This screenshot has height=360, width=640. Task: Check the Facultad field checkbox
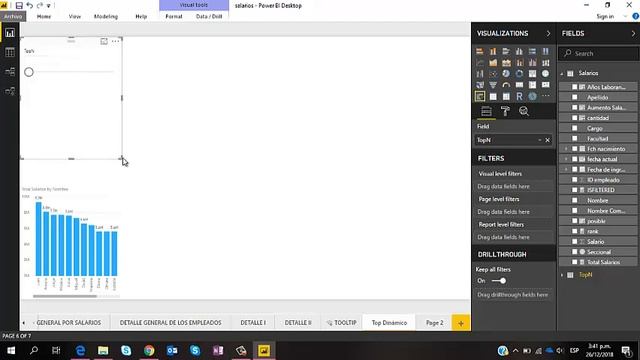click(x=575, y=138)
